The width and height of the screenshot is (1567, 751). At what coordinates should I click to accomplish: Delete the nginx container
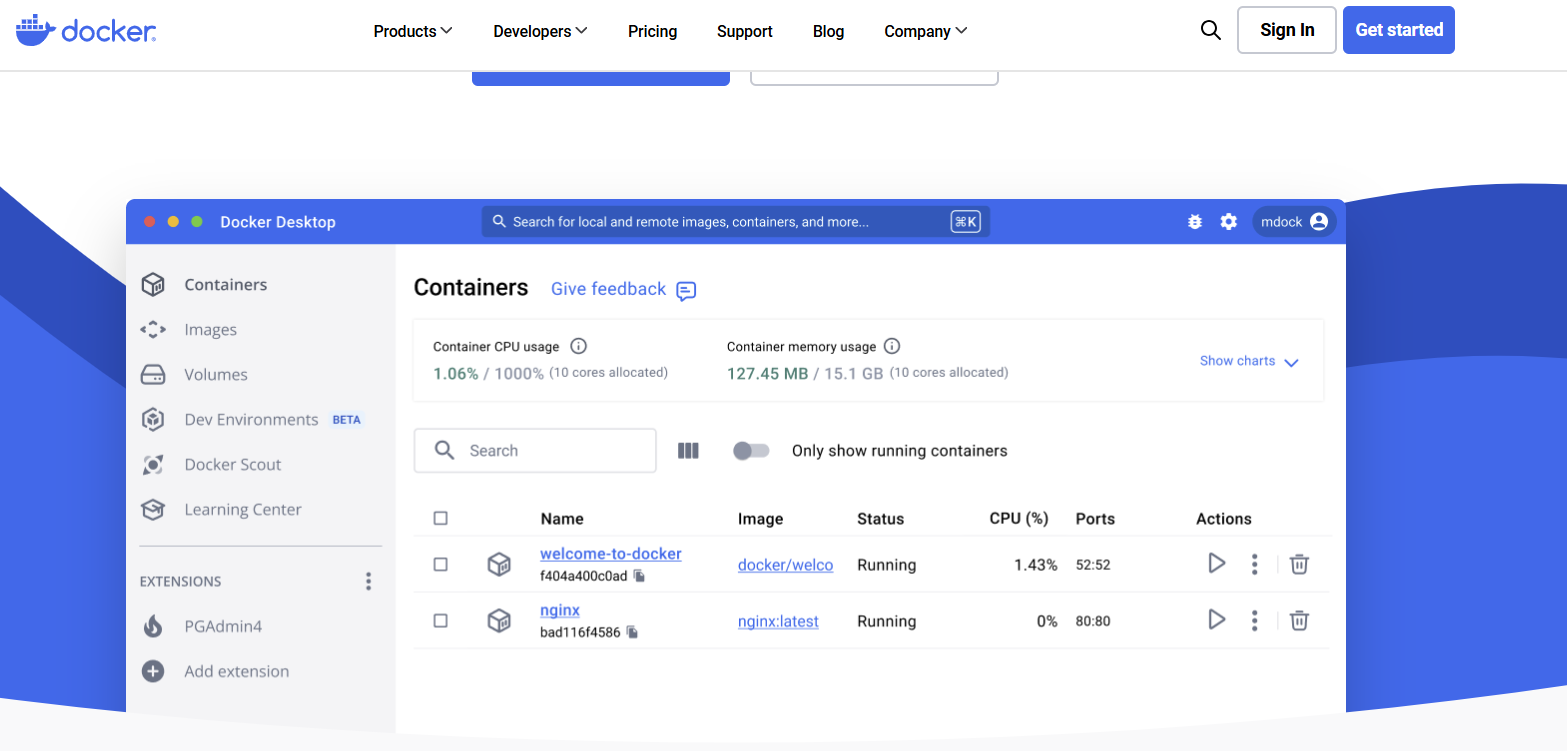pyautogui.click(x=1299, y=620)
